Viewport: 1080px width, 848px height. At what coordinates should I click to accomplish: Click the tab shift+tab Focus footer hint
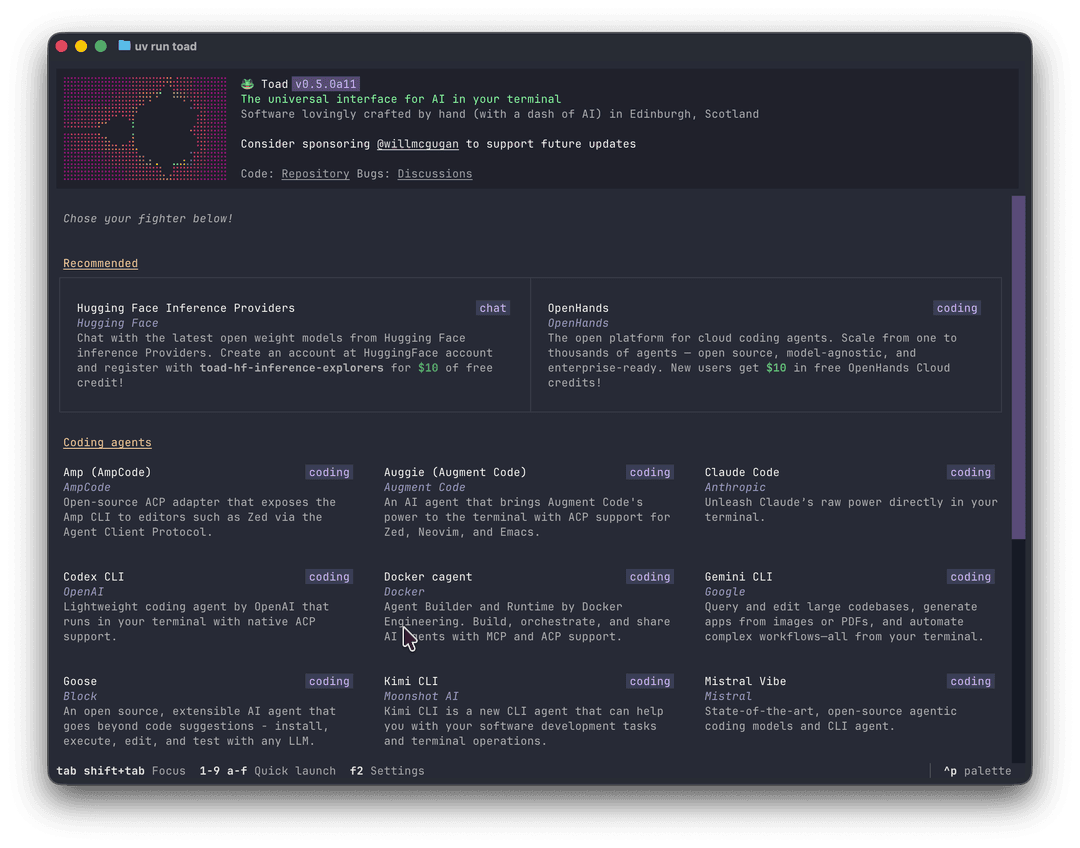coord(121,771)
